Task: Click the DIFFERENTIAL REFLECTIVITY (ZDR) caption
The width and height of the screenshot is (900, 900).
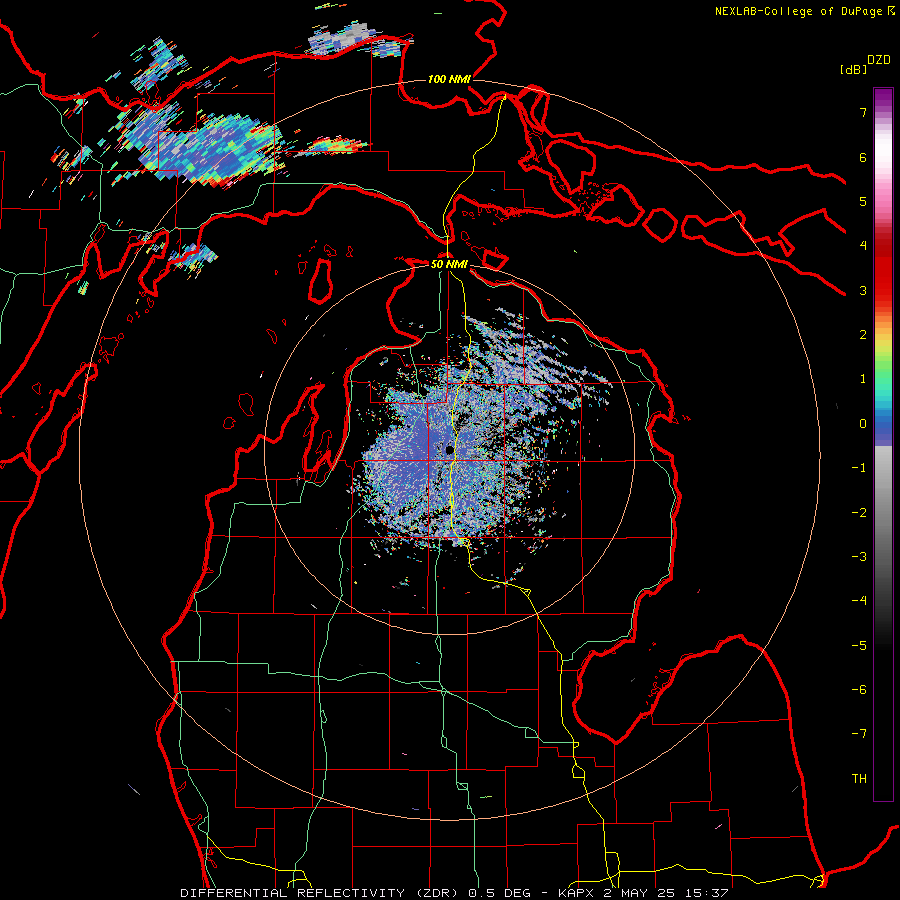Action: pos(319,893)
